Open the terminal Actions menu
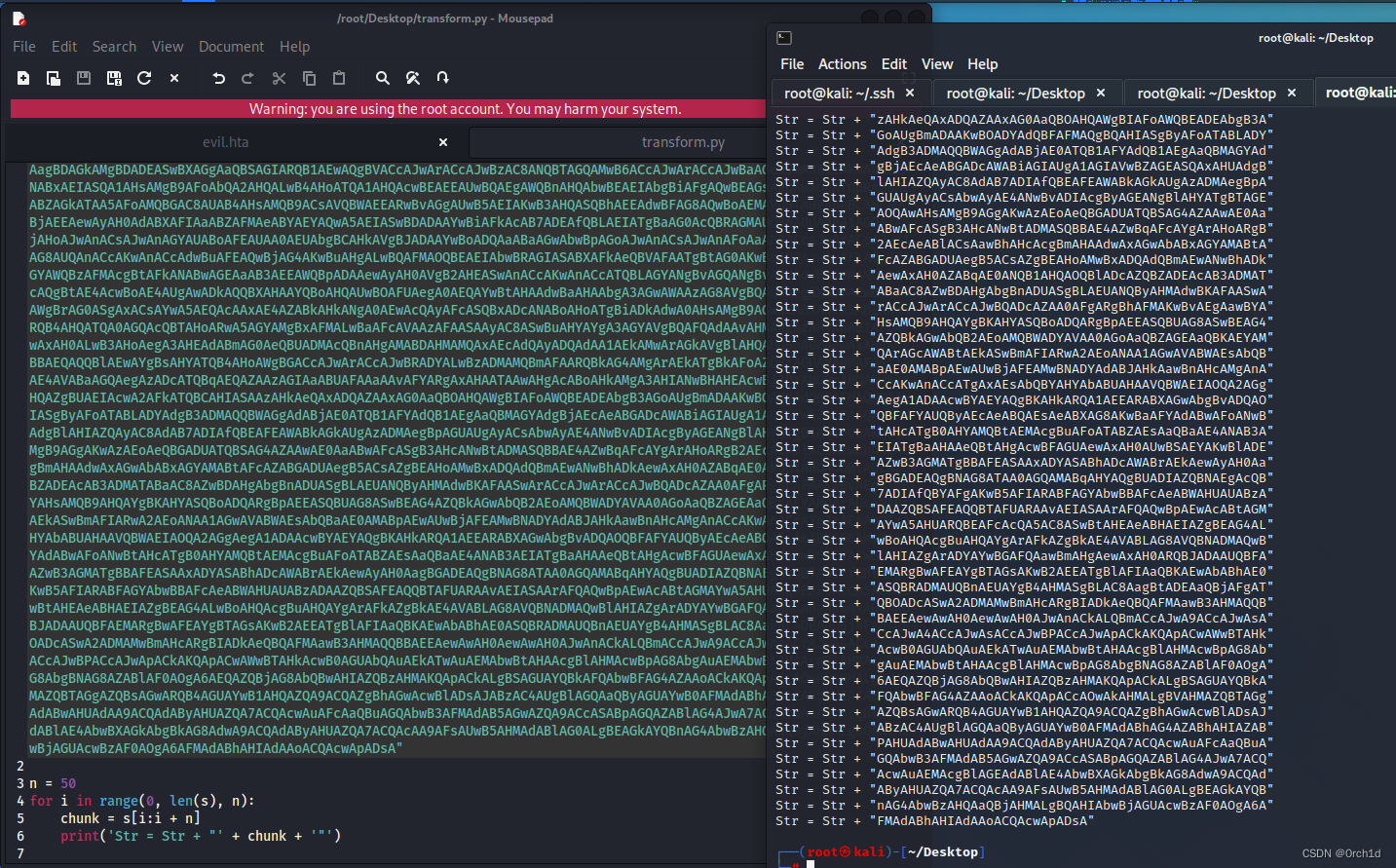 tap(842, 64)
